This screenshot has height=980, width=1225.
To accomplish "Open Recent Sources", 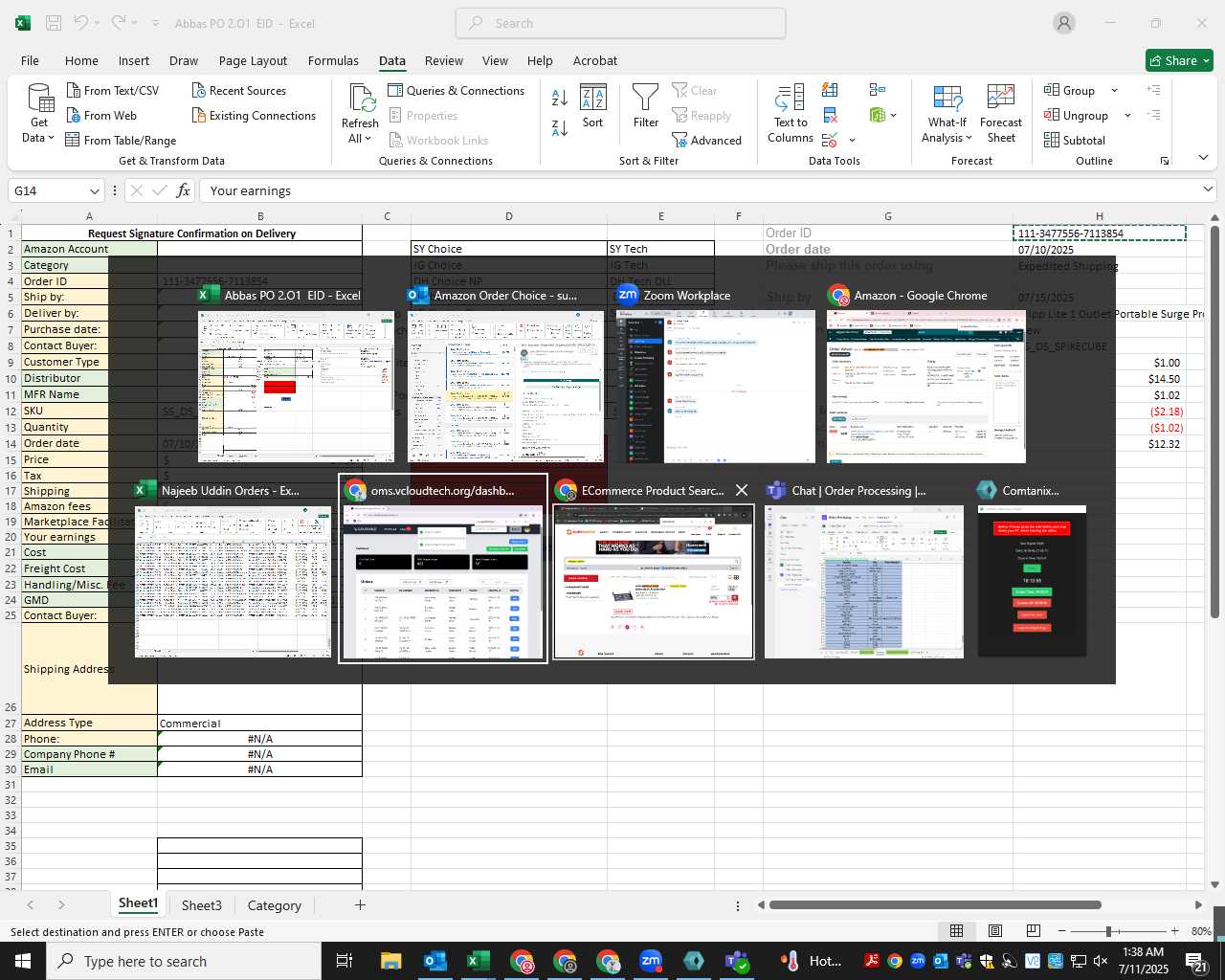I will click(x=239, y=90).
